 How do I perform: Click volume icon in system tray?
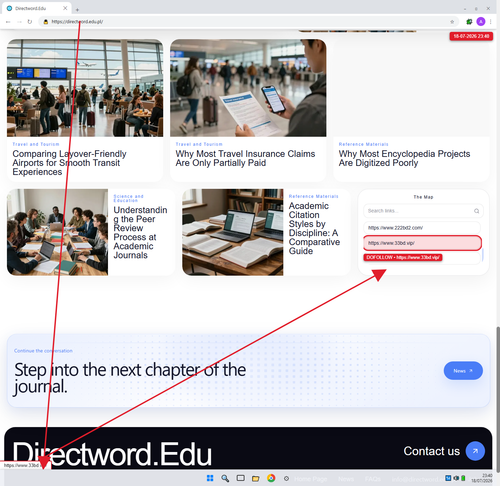[456, 478]
